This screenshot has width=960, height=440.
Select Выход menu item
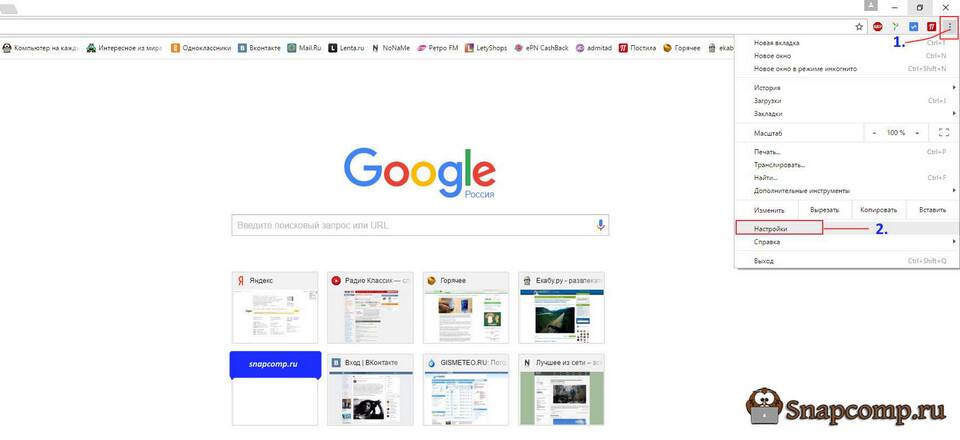pyautogui.click(x=847, y=261)
